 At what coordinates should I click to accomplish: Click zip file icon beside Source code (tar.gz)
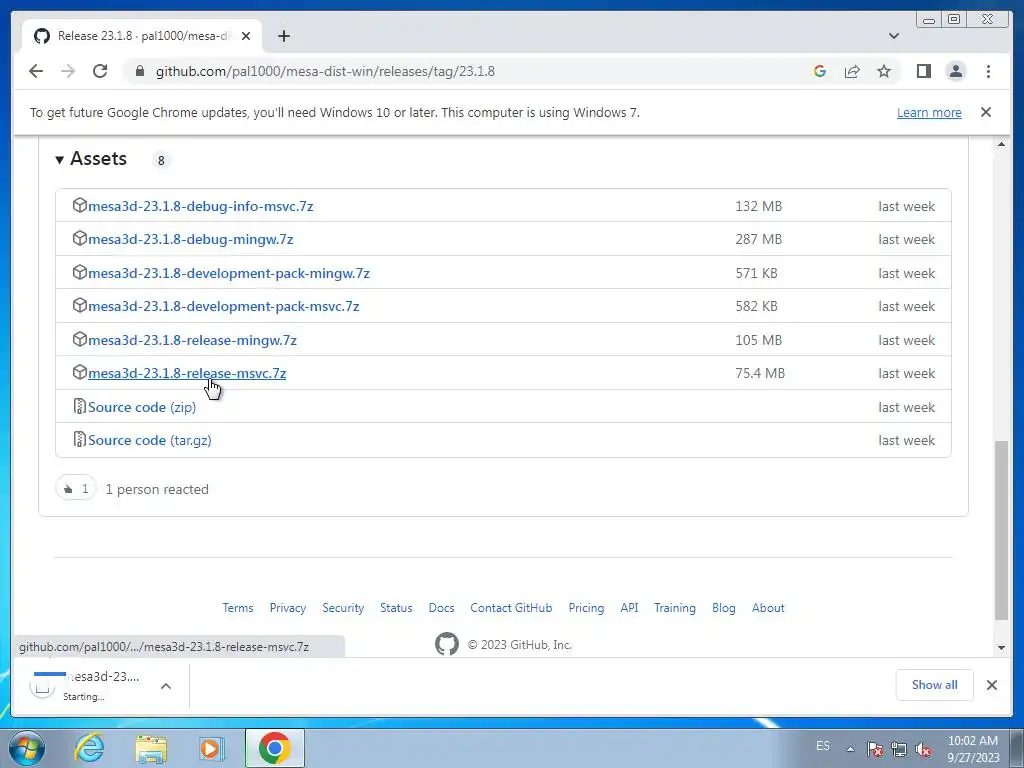[80, 440]
